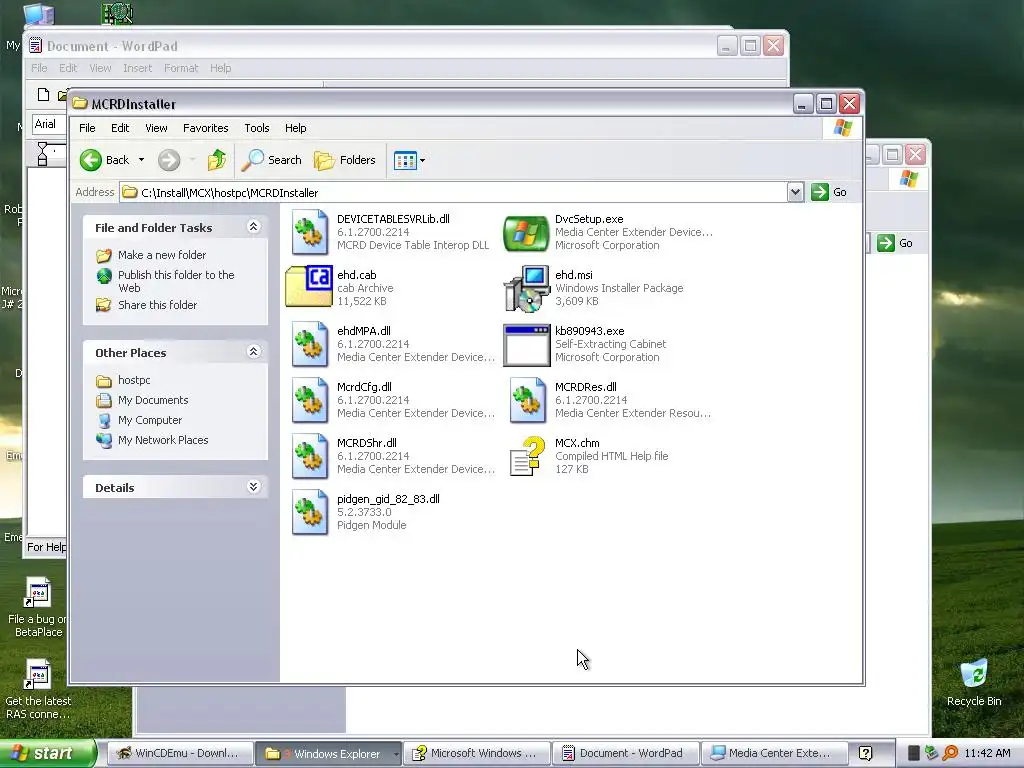1024x768 pixels.
Task: Select the ehd.msi installer icon
Action: click(526, 288)
